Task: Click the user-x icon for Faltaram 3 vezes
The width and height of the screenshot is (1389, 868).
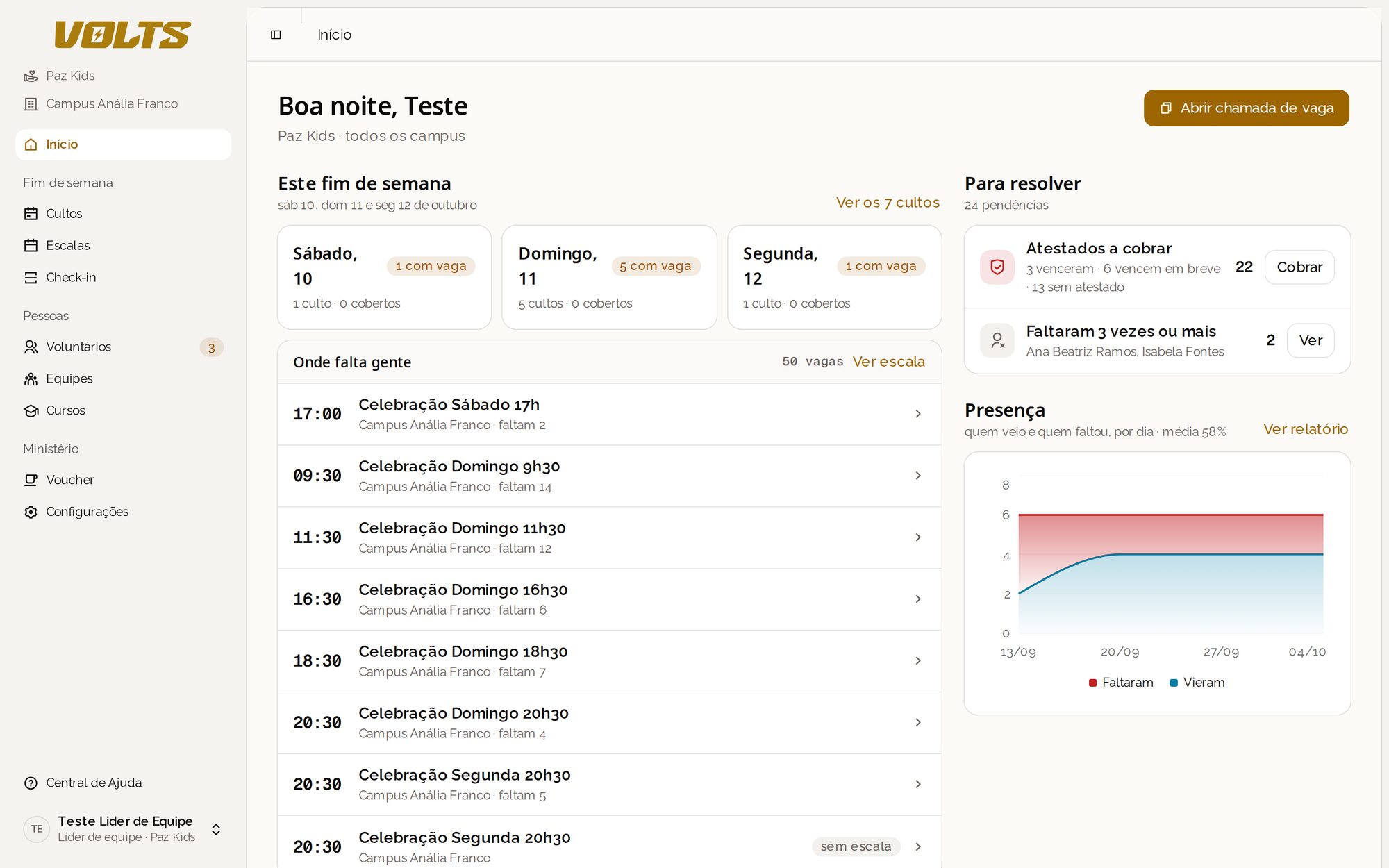Action: 997,340
